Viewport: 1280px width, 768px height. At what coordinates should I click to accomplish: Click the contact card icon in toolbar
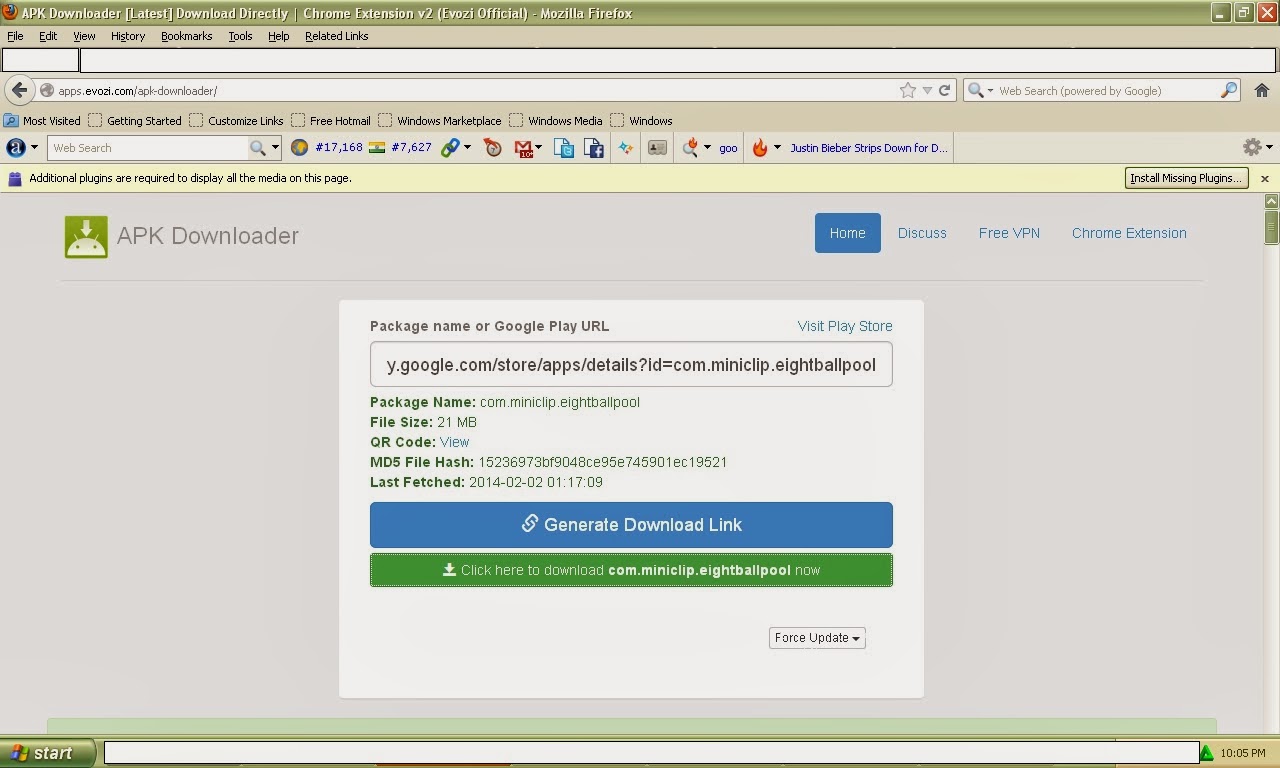tap(657, 147)
